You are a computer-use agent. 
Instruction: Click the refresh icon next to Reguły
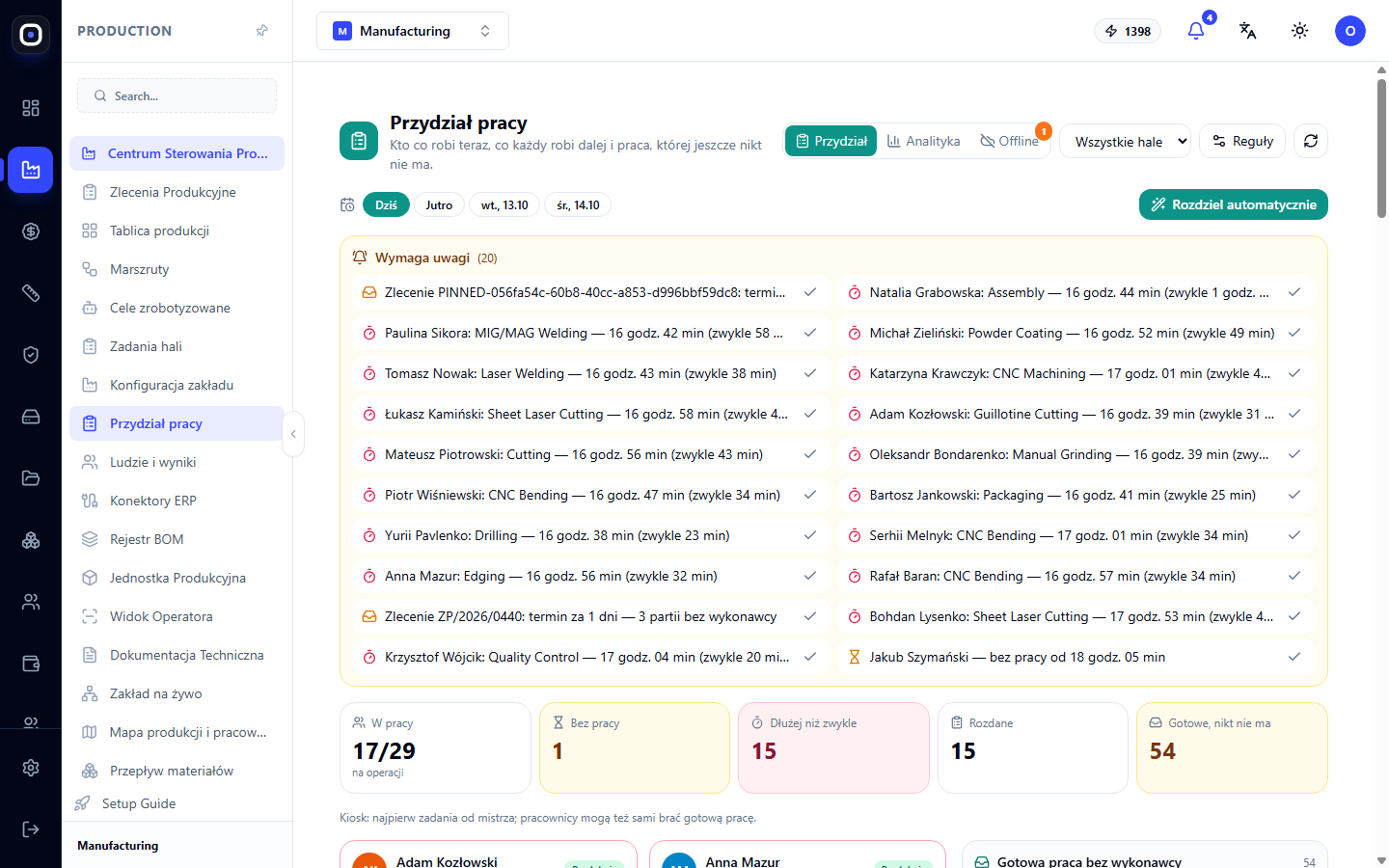1311,141
